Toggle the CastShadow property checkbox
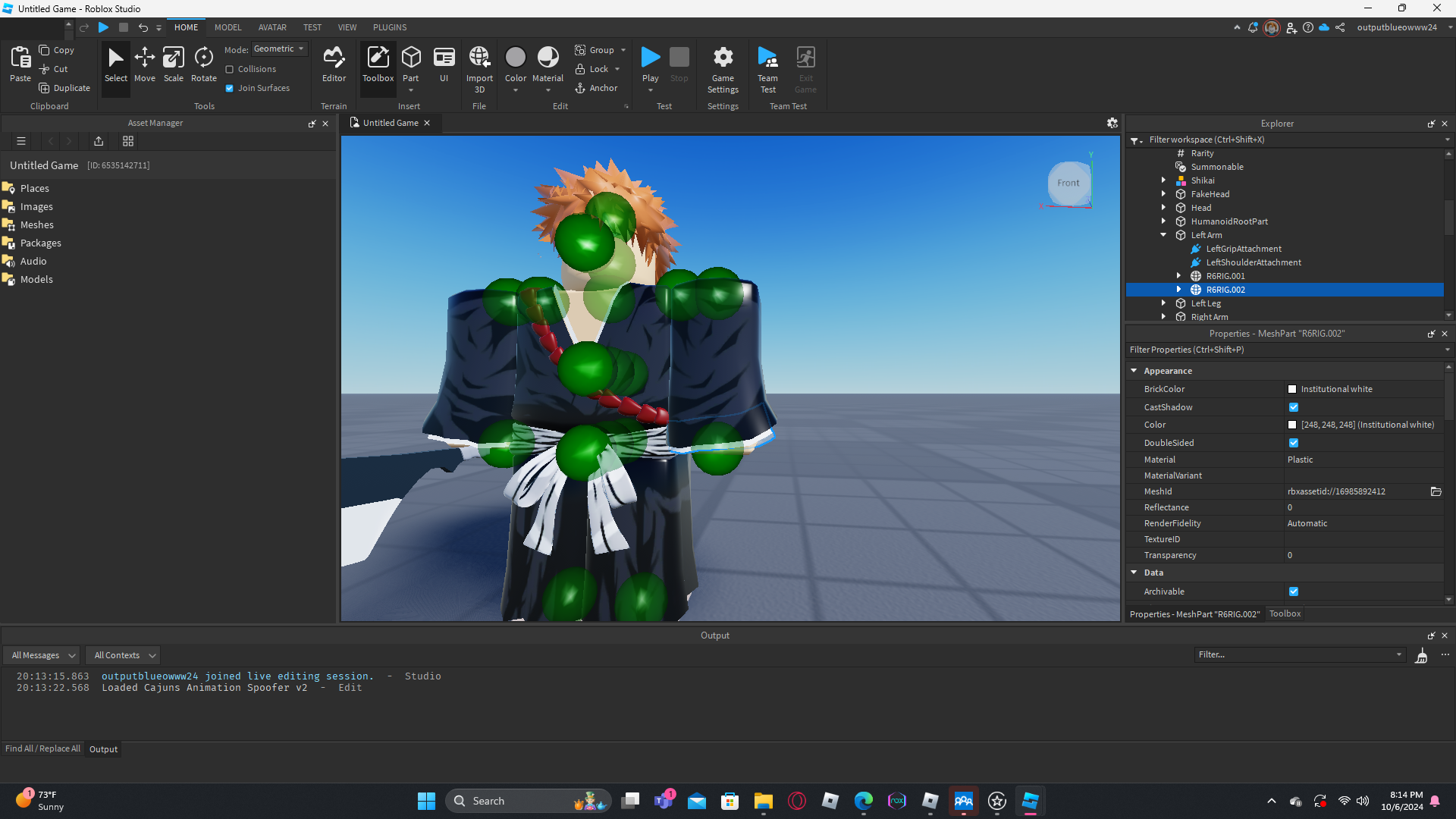 tap(1294, 407)
